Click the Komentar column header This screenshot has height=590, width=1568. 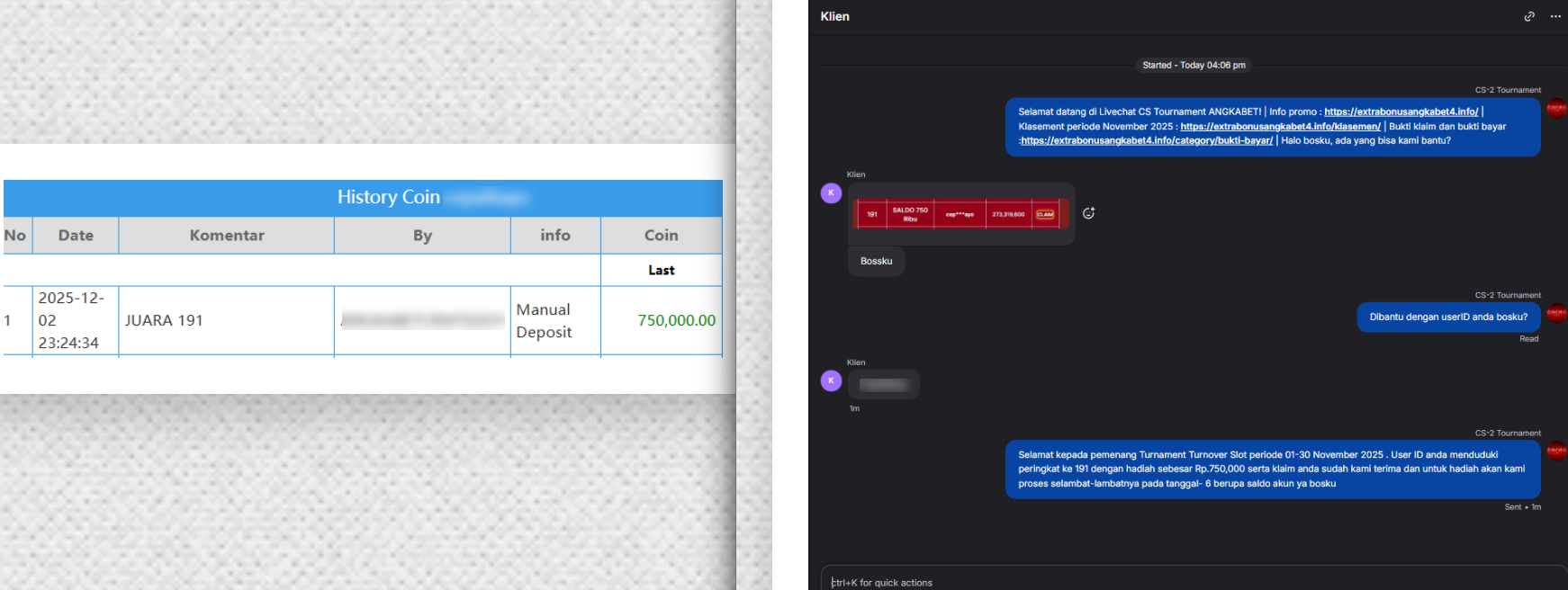[227, 236]
